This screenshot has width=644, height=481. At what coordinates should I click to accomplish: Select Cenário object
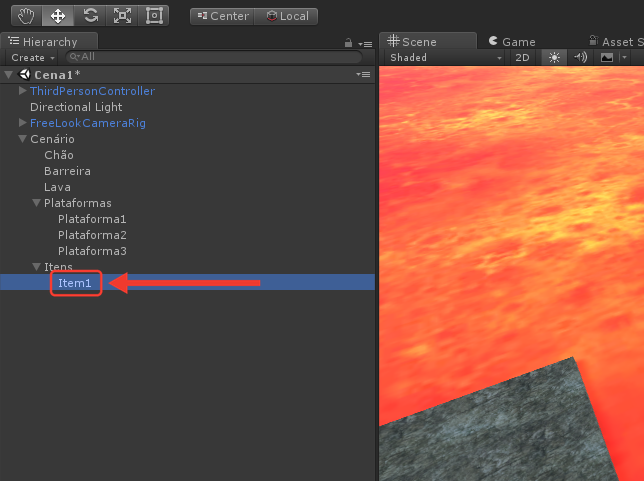(x=52, y=139)
